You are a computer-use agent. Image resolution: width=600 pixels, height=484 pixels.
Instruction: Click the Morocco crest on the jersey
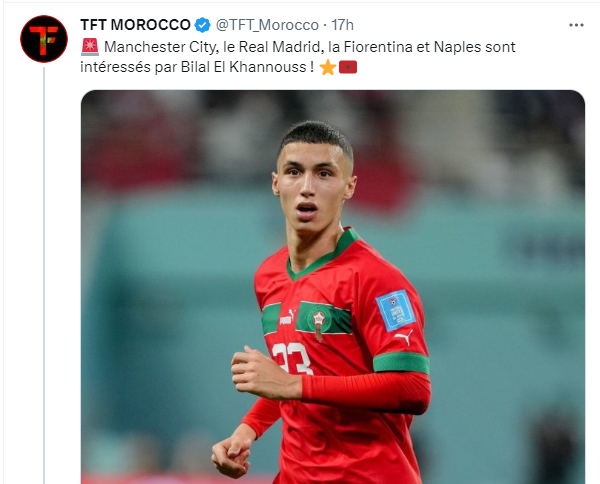pyautogui.click(x=319, y=322)
